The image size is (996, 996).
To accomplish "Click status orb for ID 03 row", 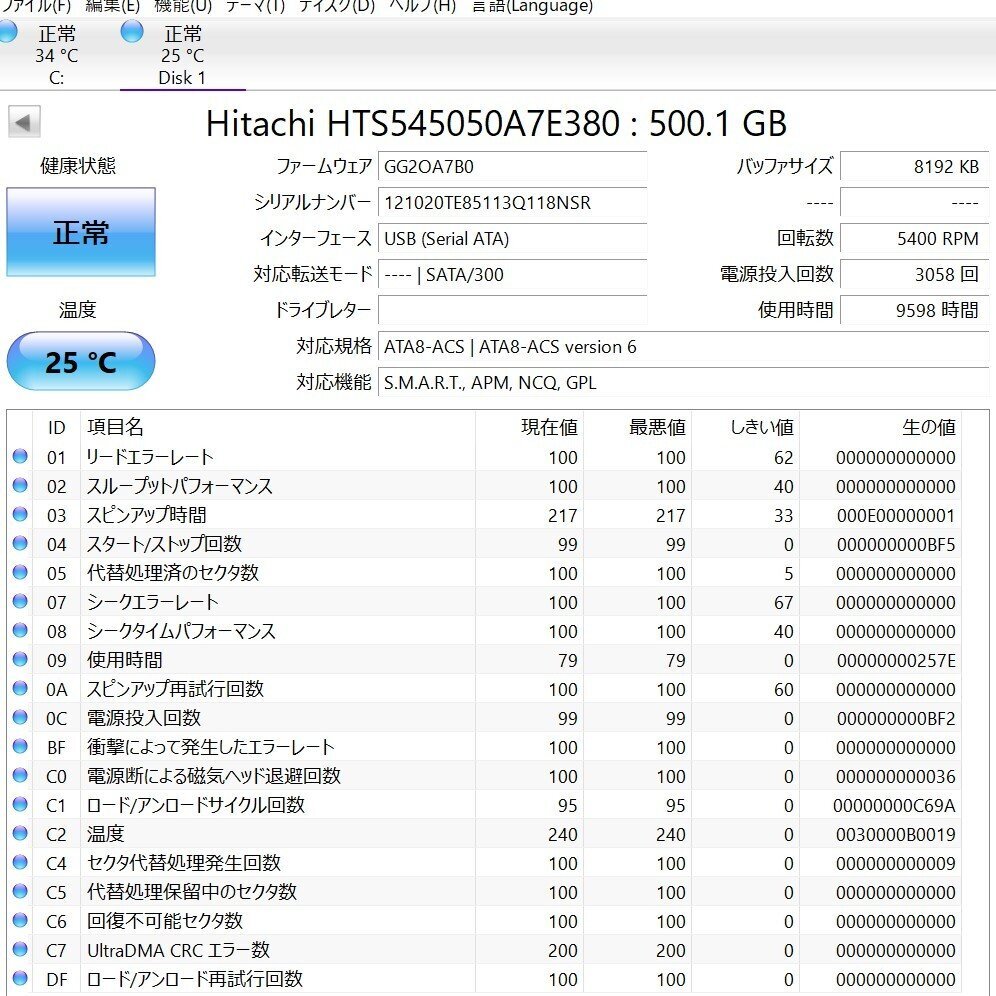I will point(20,514).
